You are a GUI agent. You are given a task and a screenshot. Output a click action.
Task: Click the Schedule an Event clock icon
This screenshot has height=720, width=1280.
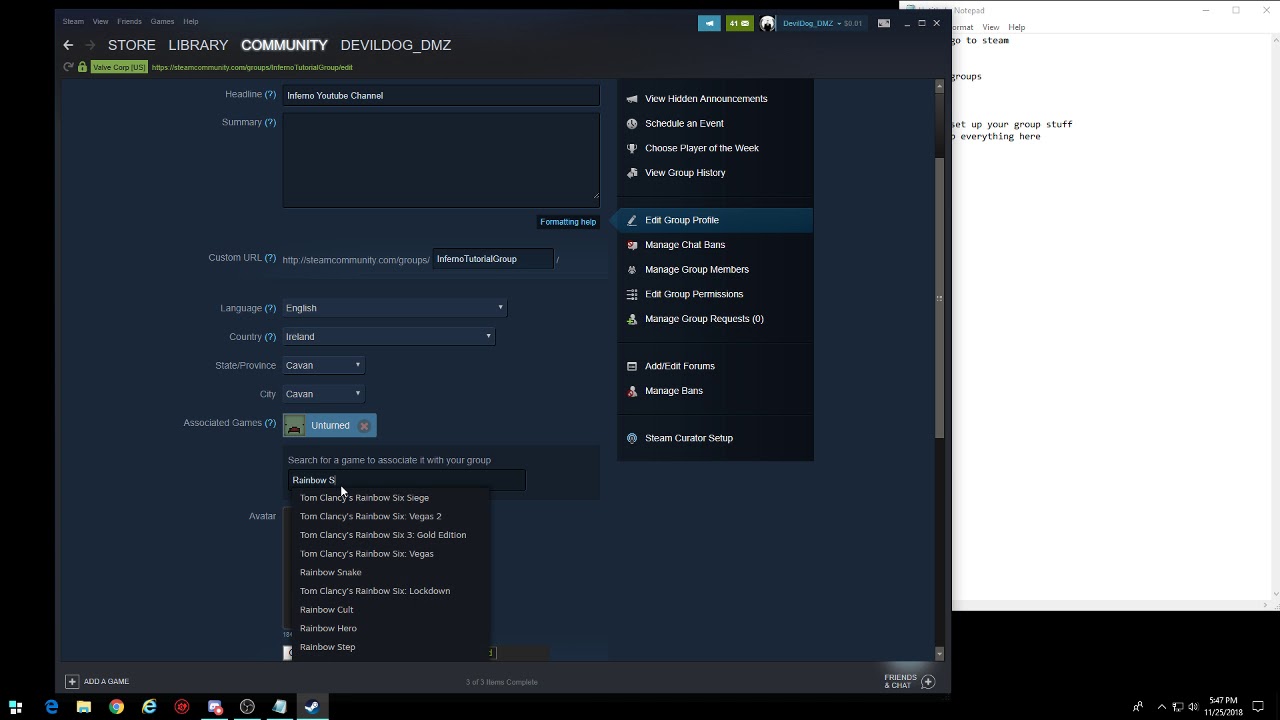coord(631,124)
